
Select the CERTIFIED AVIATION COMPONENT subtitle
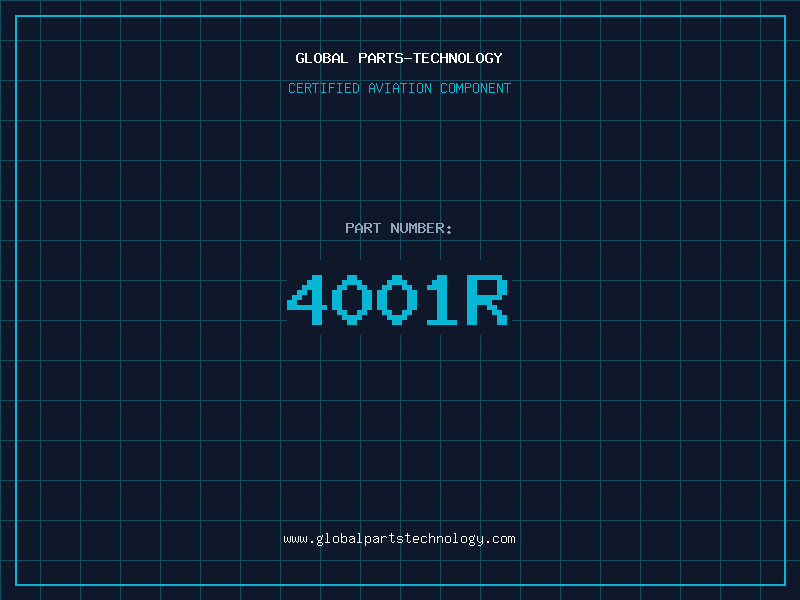(x=399, y=88)
